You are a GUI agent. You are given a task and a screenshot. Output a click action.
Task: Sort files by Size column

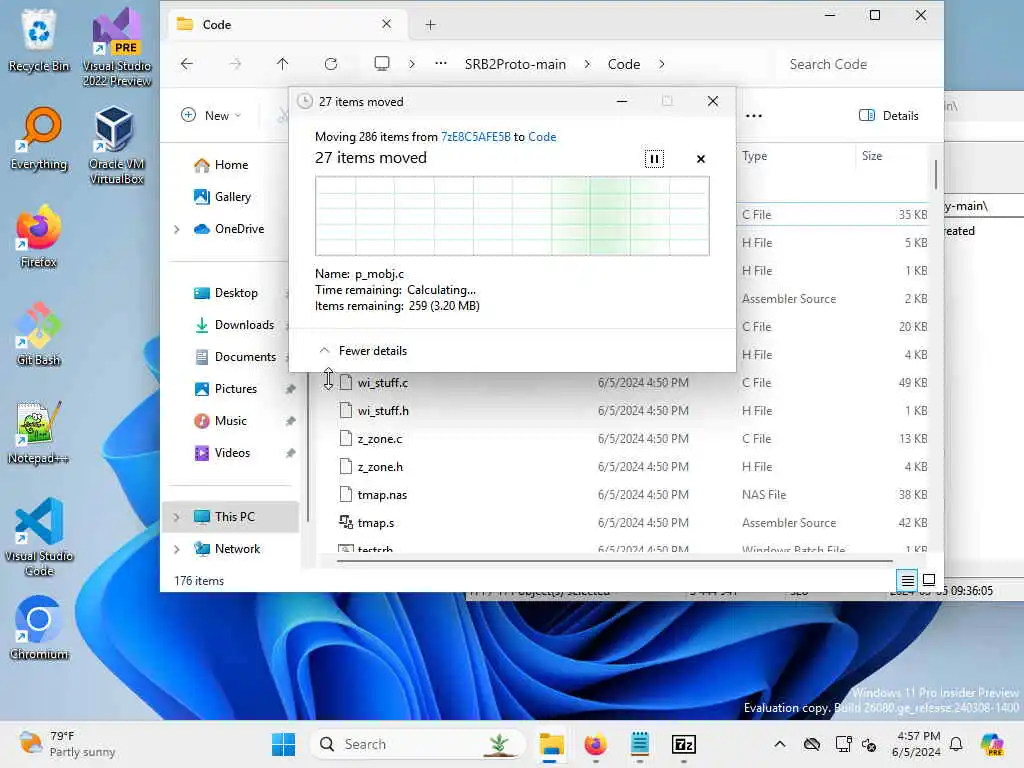(872, 155)
